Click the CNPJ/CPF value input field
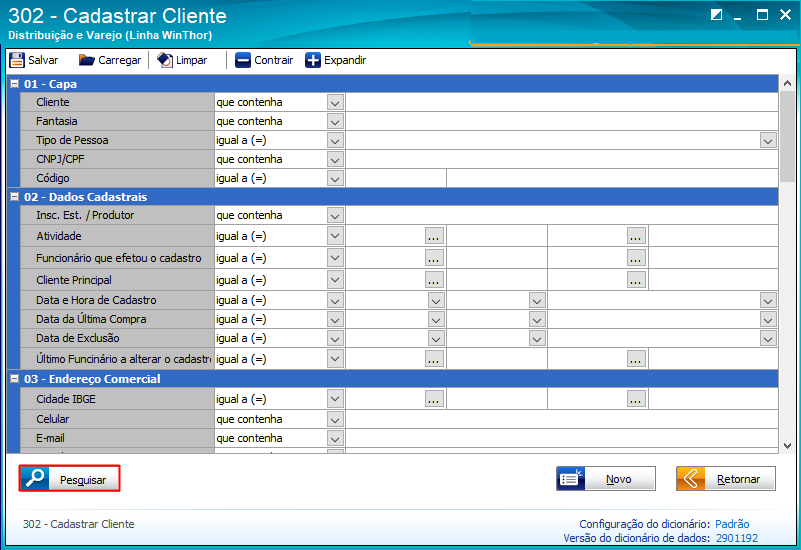801x550 pixels. [561, 159]
